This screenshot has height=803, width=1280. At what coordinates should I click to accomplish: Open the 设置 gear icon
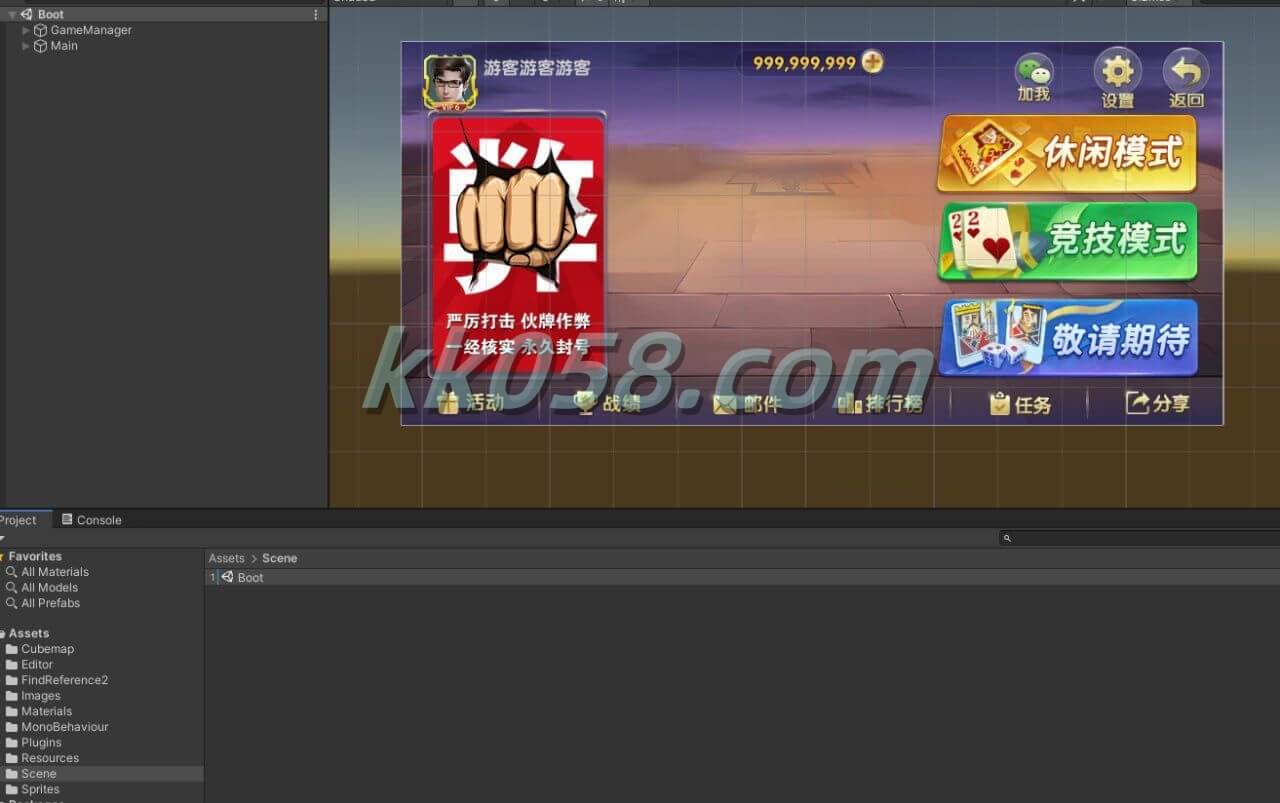point(1117,78)
